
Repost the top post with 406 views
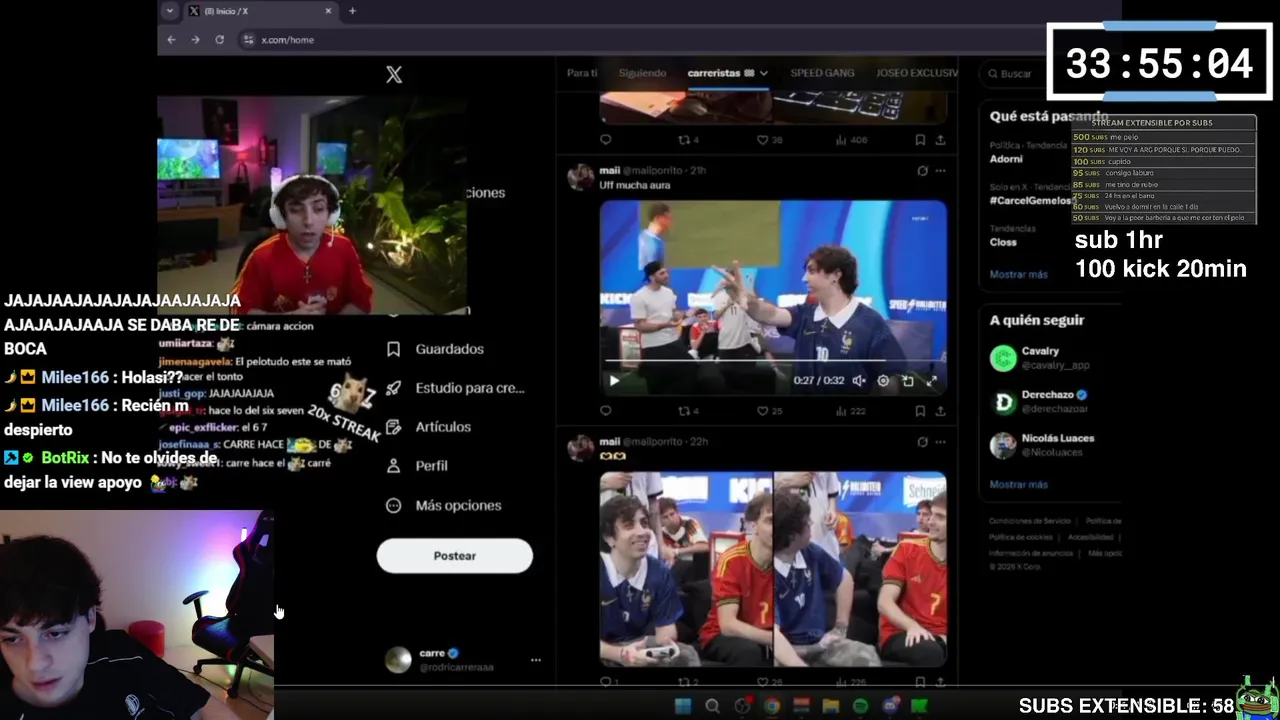point(688,140)
